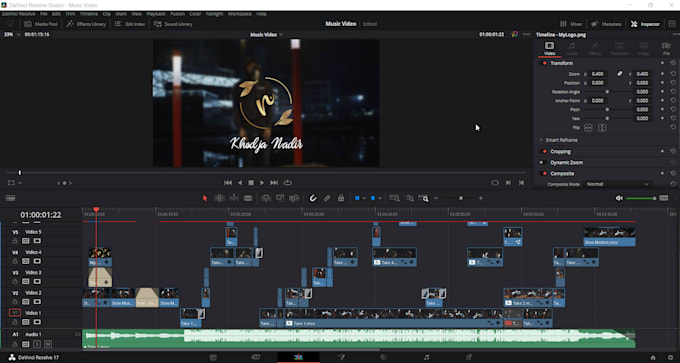This screenshot has height=363, width=680.
Task: Toggle the Cropping section enable switch
Action: [x=544, y=151]
